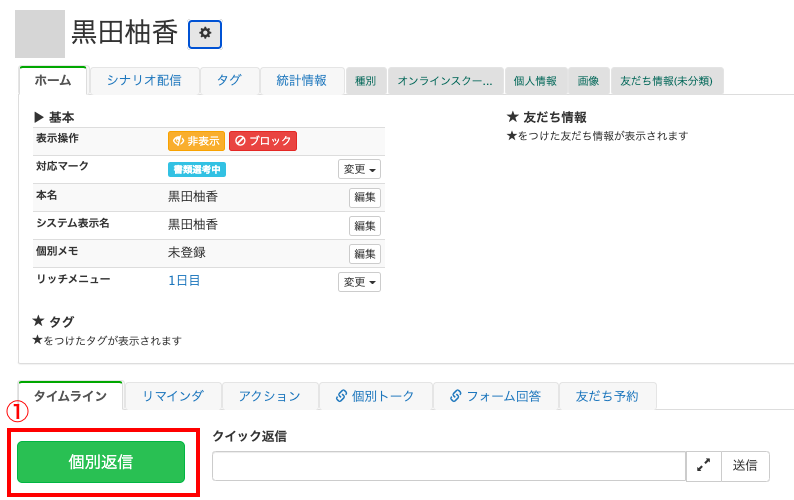Expand the quick reply with the arrows icon

703,466
